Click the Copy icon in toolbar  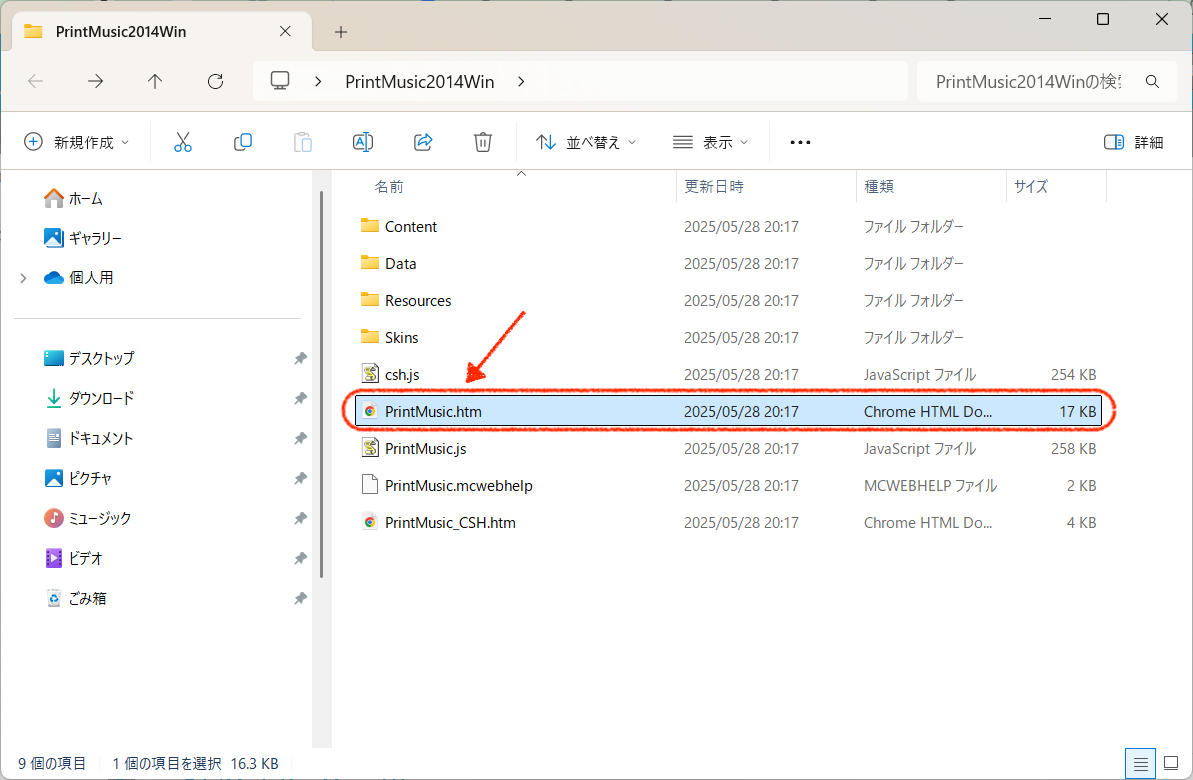click(243, 142)
